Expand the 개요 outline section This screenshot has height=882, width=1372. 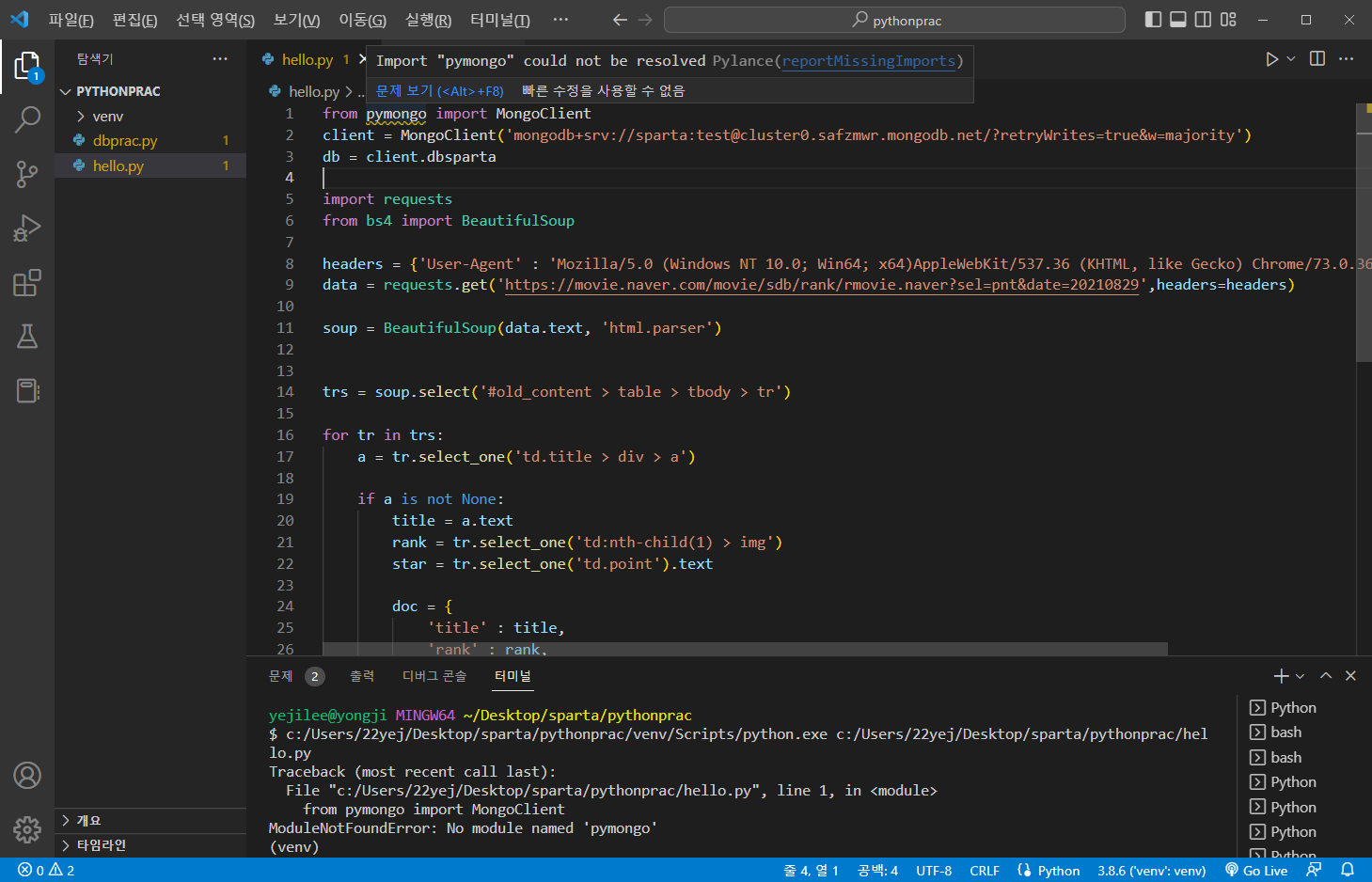tap(150, 821)
